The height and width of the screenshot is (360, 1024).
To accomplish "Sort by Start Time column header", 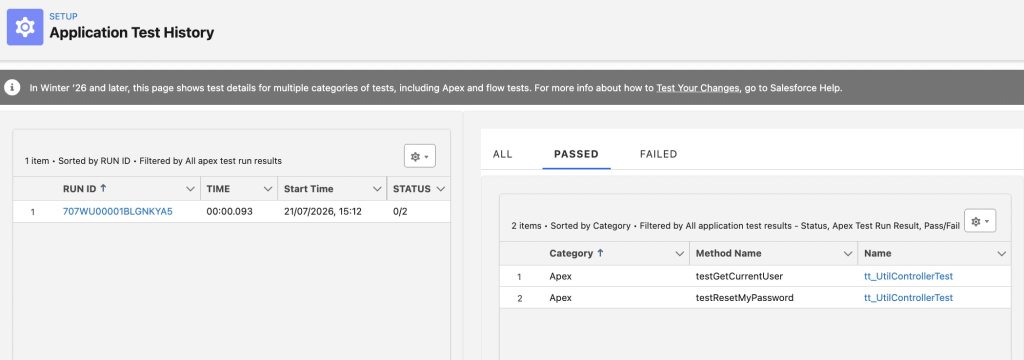I will coord(308,189).
